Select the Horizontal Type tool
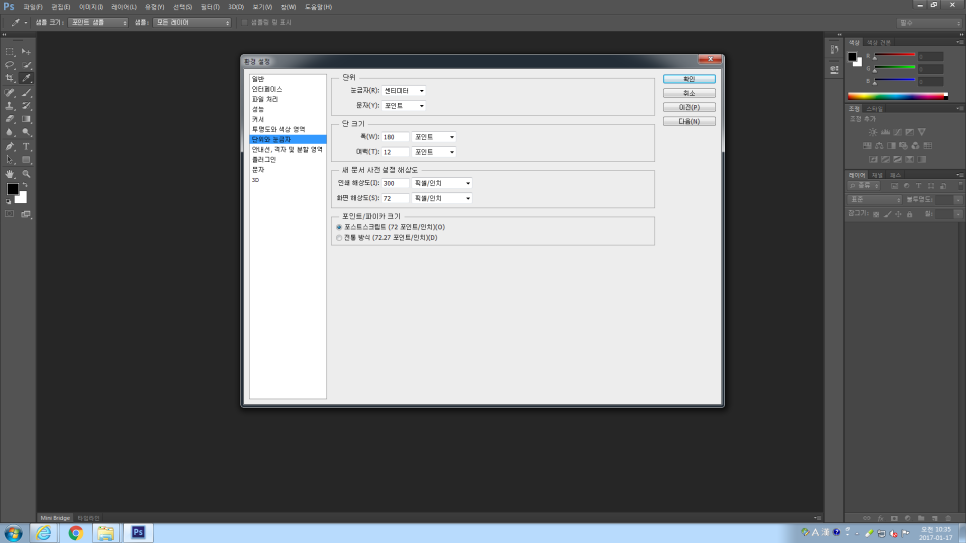This screenshot has height=543, width=966. point(26,147)
